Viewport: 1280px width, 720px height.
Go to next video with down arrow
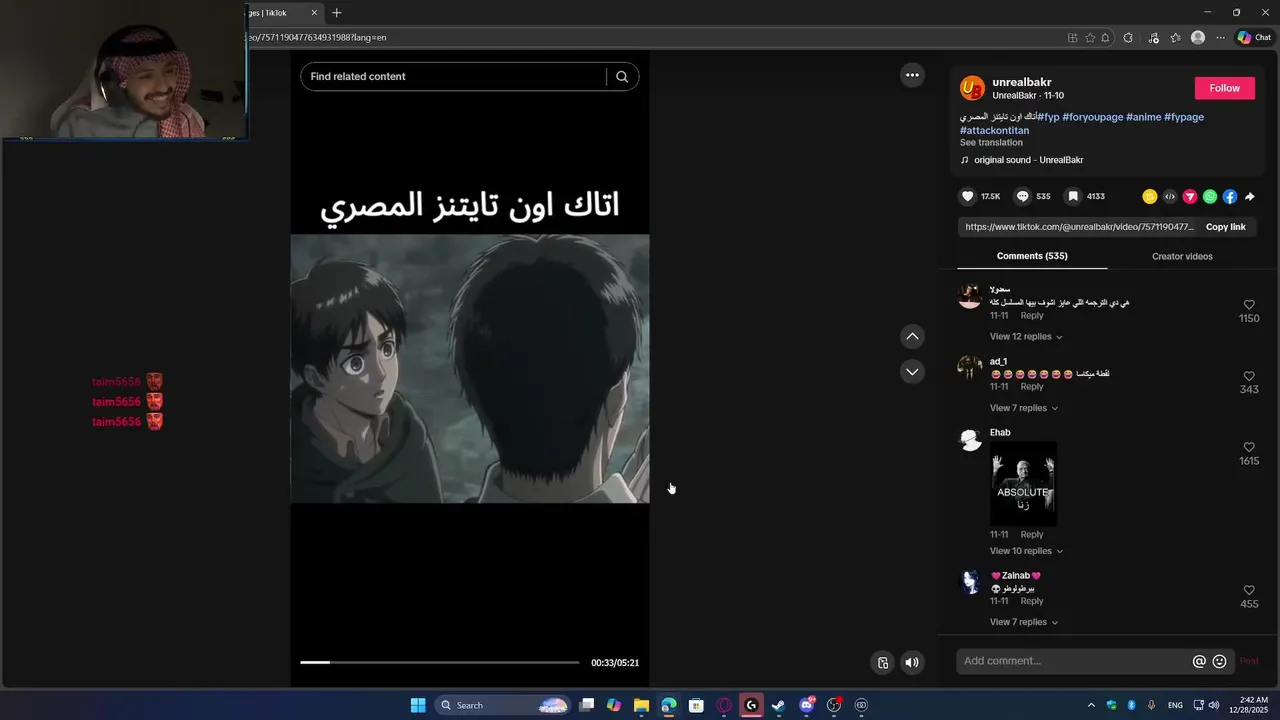pos(912,372)
